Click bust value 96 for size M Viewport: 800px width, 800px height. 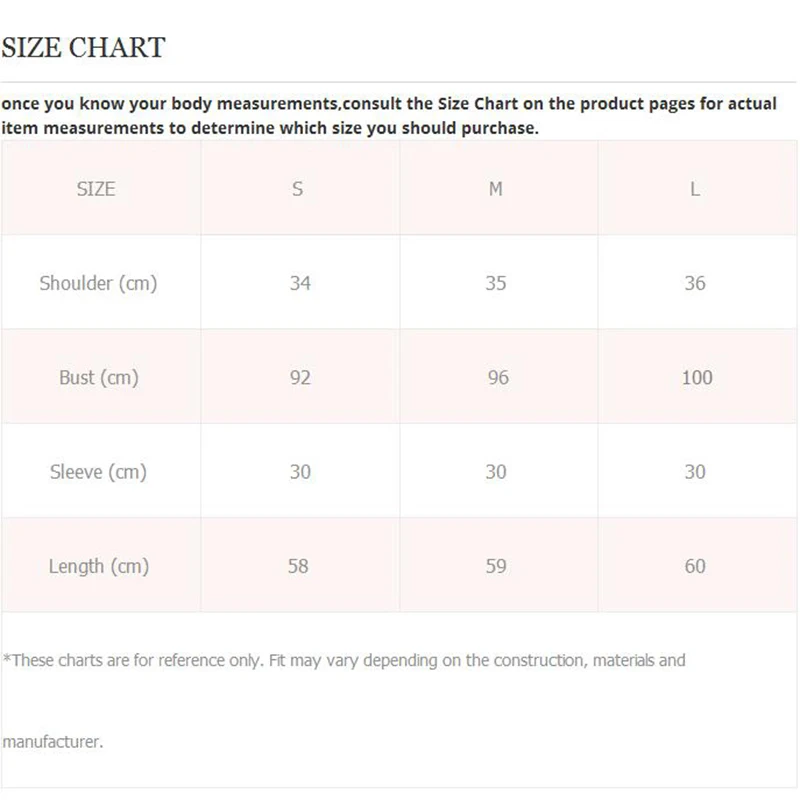[497, 377]
